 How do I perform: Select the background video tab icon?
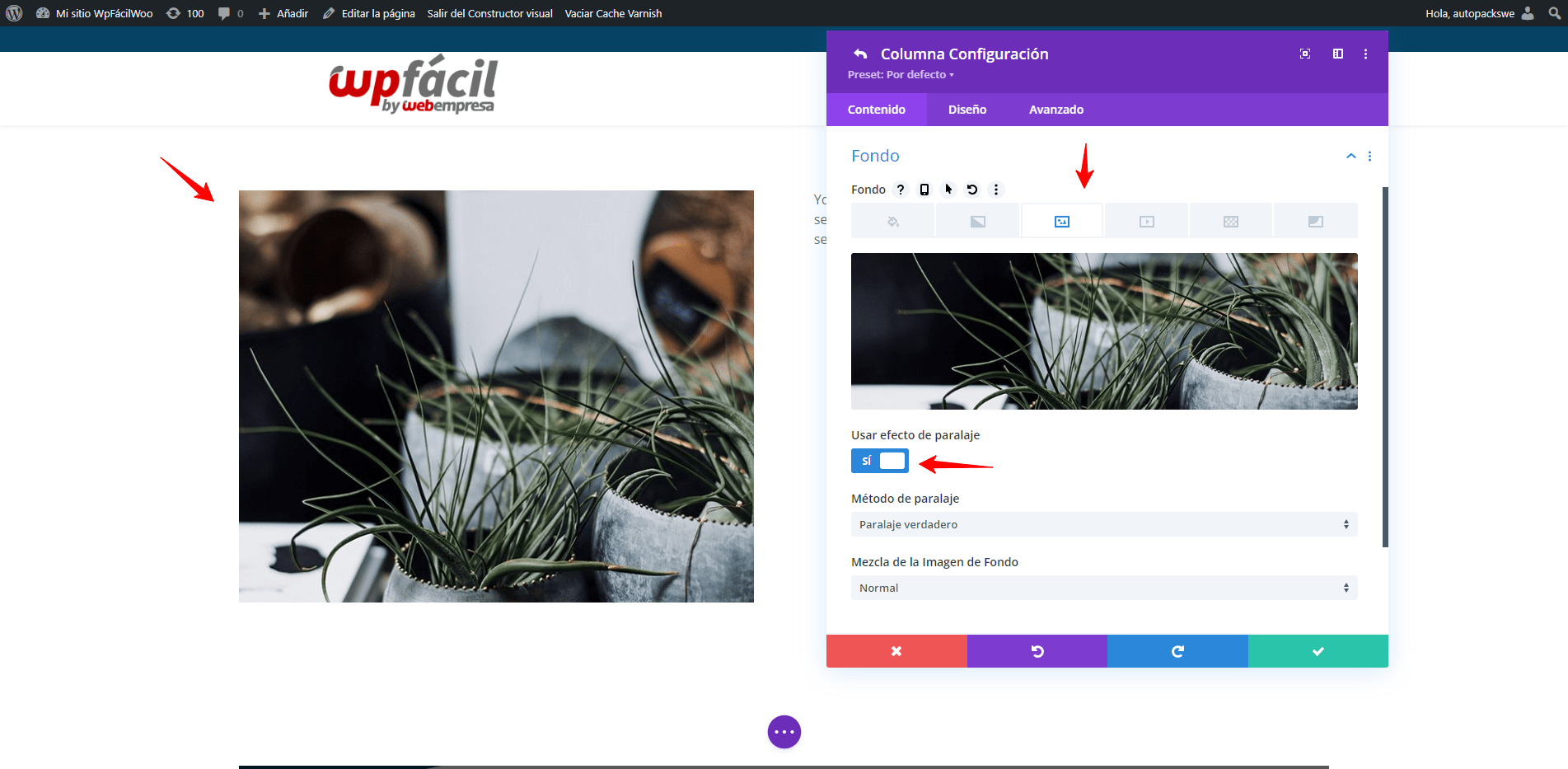pyautogui.click(x=1146, y=221)
